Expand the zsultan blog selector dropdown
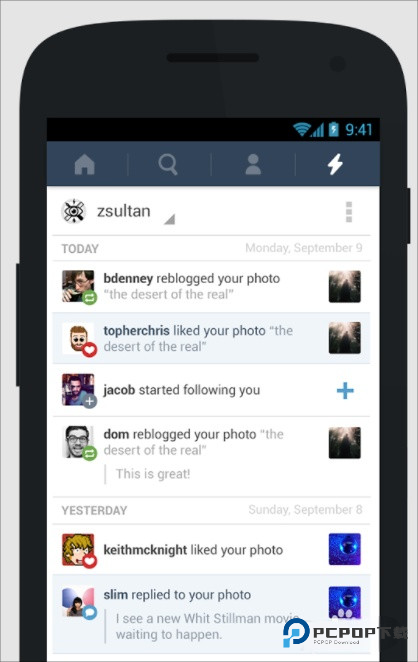Viewport: 418px width, 662px height. (169, 219)
